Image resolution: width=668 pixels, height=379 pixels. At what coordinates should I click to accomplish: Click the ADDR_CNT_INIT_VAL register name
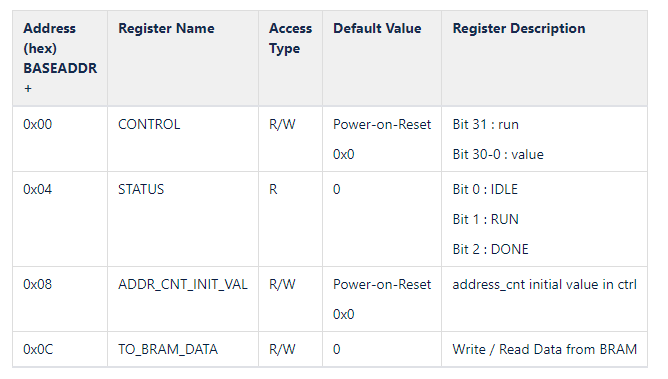[x=183, y=284]
